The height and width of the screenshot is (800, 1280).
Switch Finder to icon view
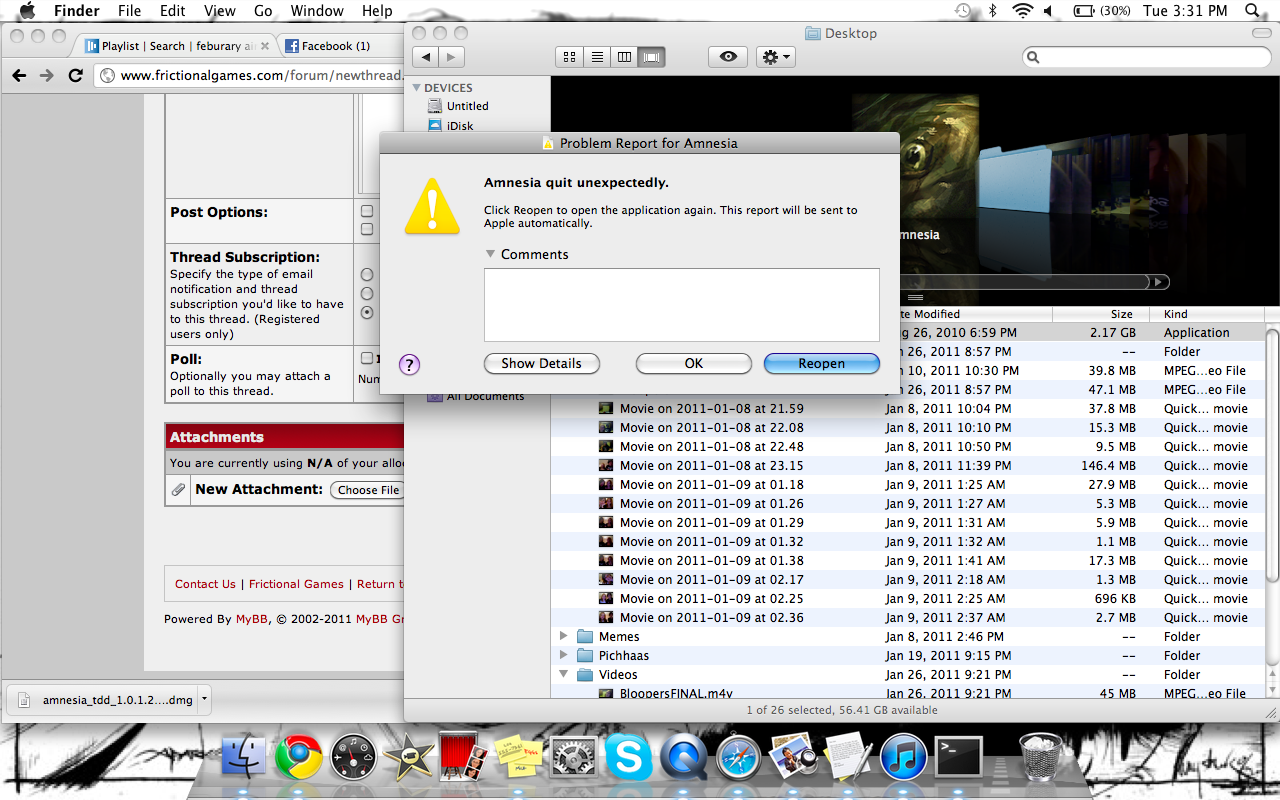pos(570,57)
